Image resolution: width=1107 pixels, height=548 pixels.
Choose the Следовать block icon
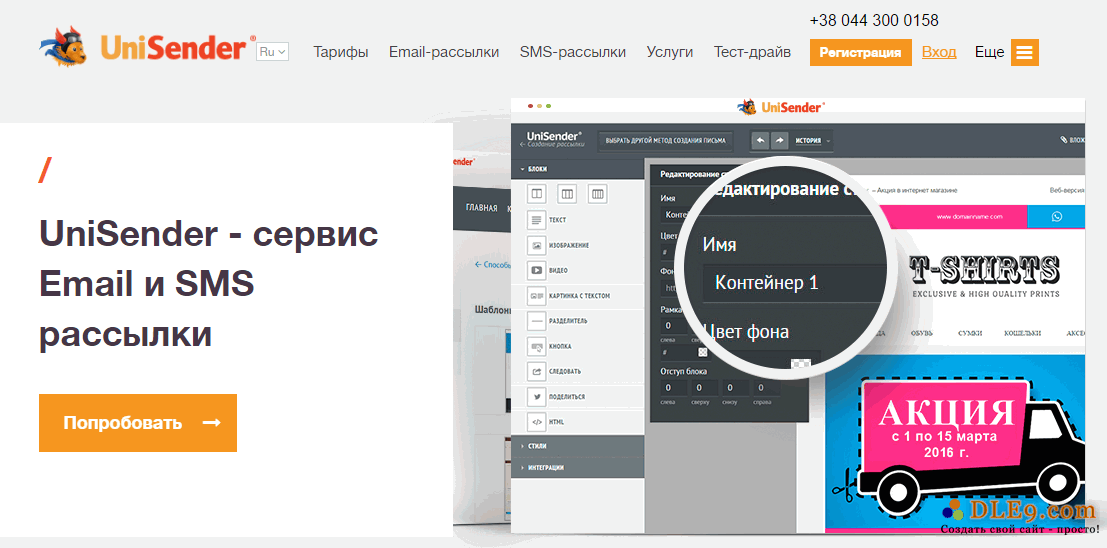click(x=537, y=371)
